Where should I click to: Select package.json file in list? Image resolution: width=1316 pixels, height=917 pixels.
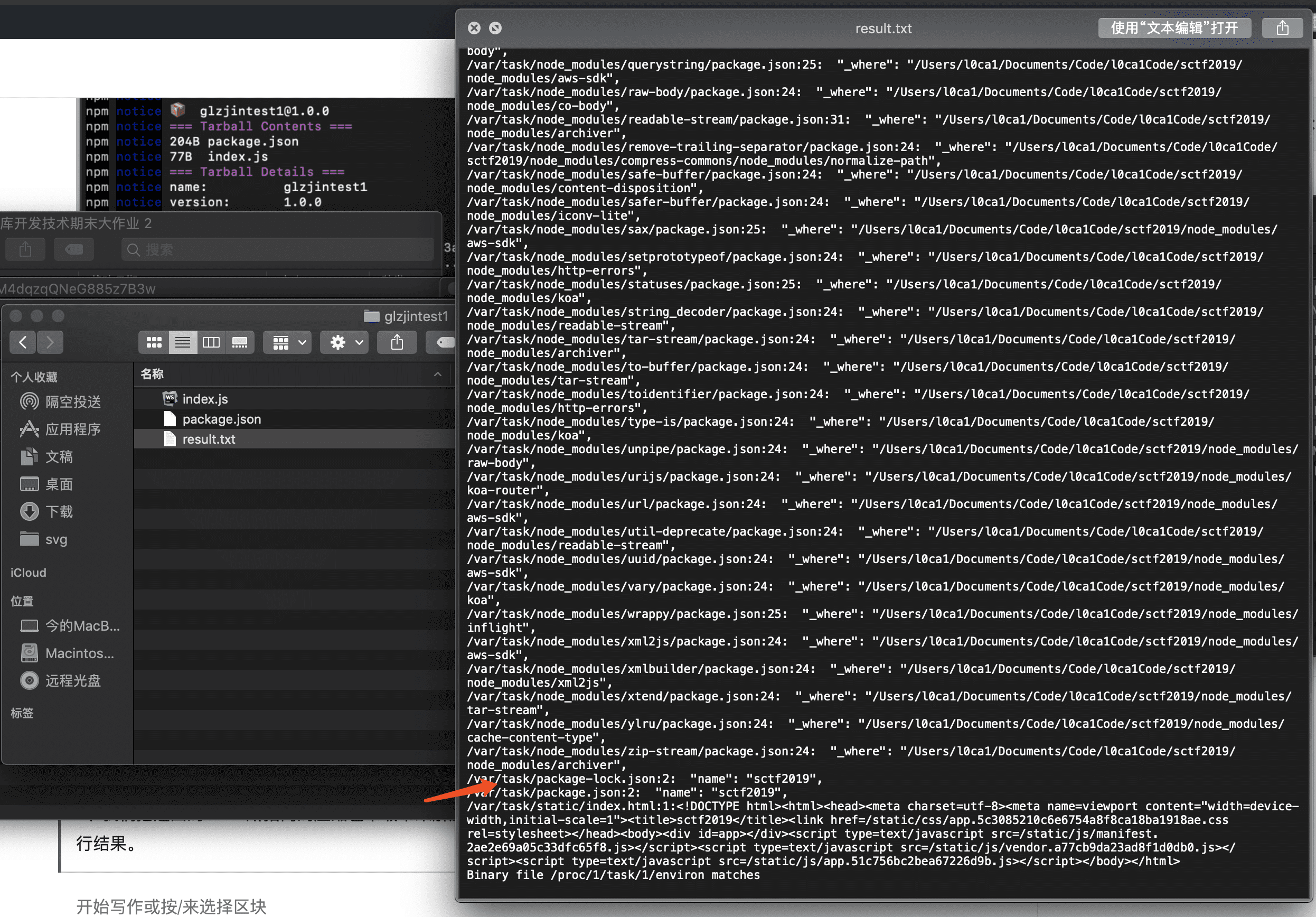pos(221,419)
